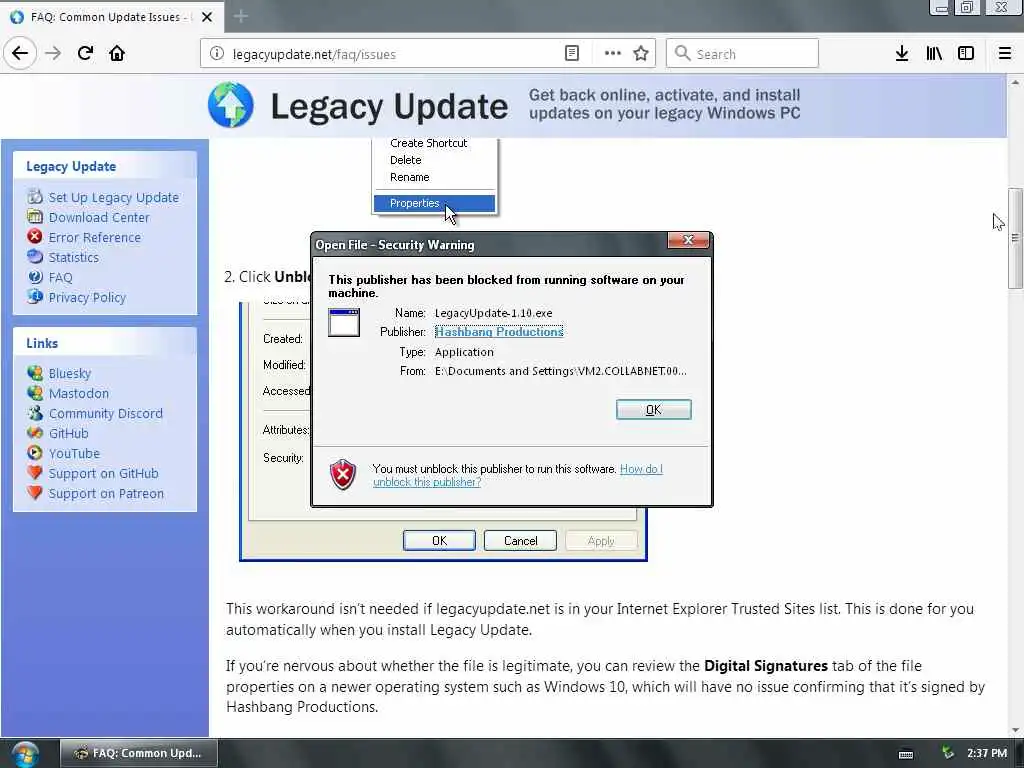The width and height of the screenshot is (1024, 768).
Task: Open the Statistics sidebar link
Action: tap(74, 257)
